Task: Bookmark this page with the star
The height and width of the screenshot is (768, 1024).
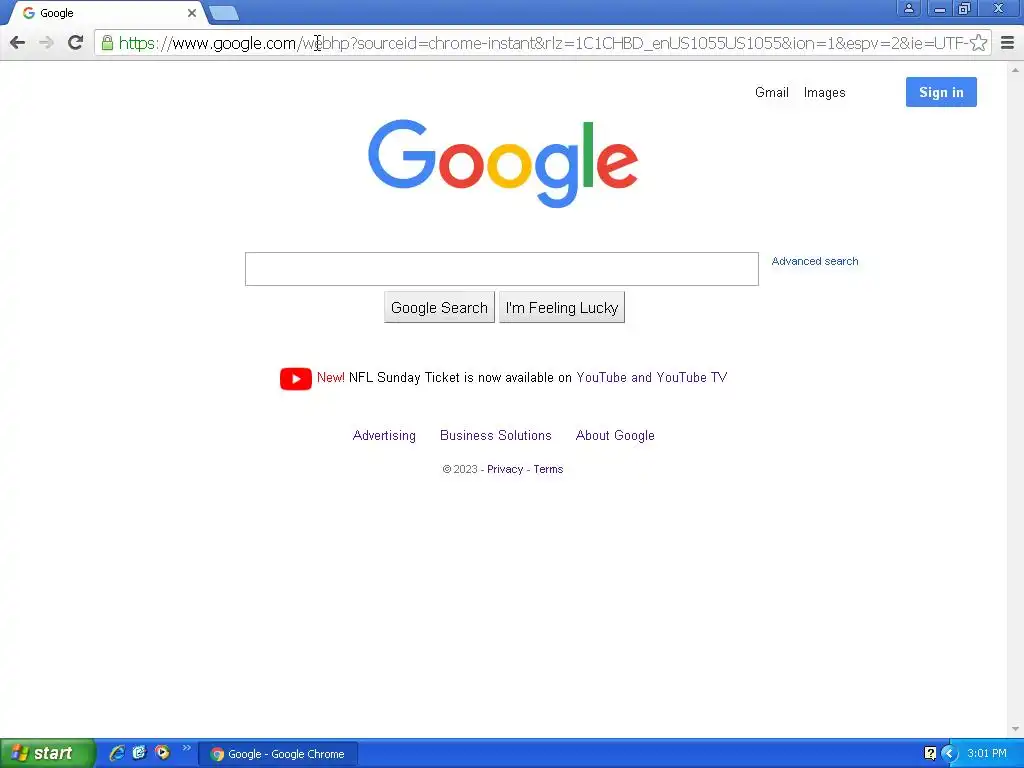Action: point(978,43)
